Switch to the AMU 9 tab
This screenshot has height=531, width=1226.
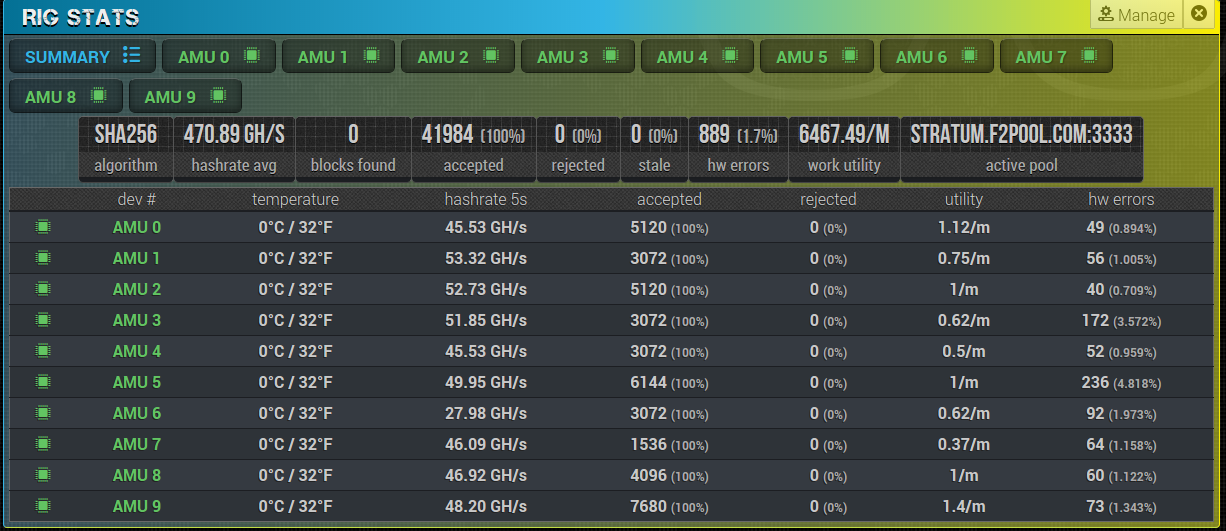(x=185, y=97)
